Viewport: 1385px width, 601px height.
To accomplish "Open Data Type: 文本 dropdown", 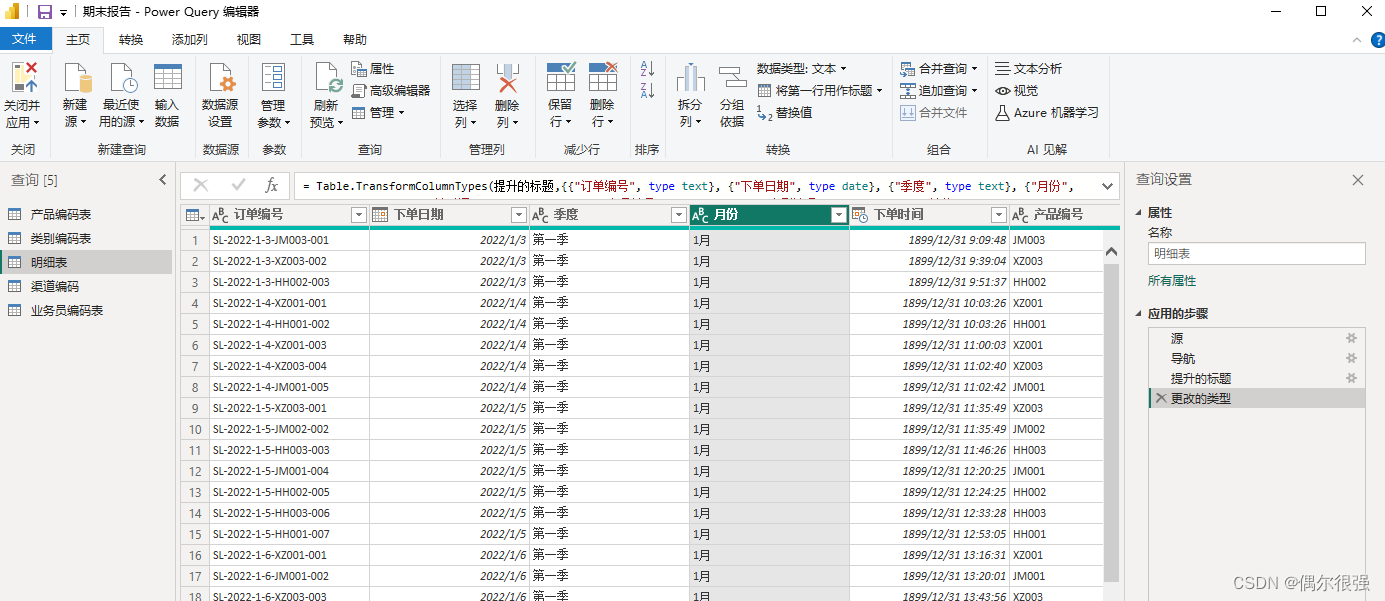I will (x=802, y=69).
